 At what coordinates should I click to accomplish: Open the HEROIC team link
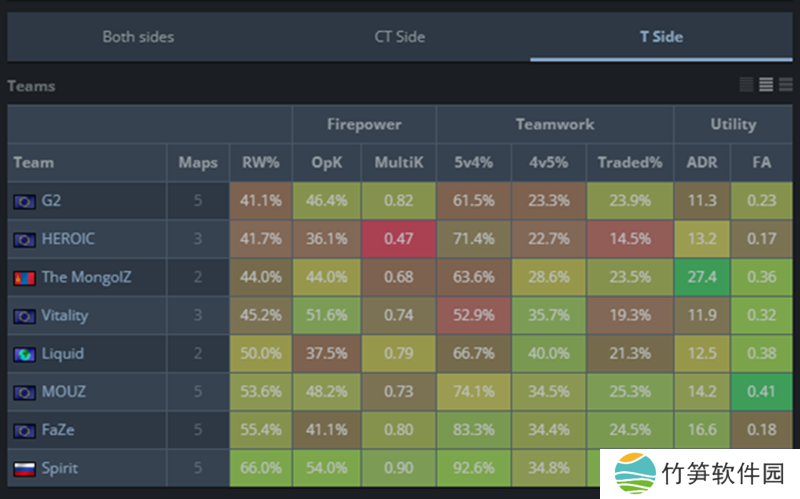point(67,239)
